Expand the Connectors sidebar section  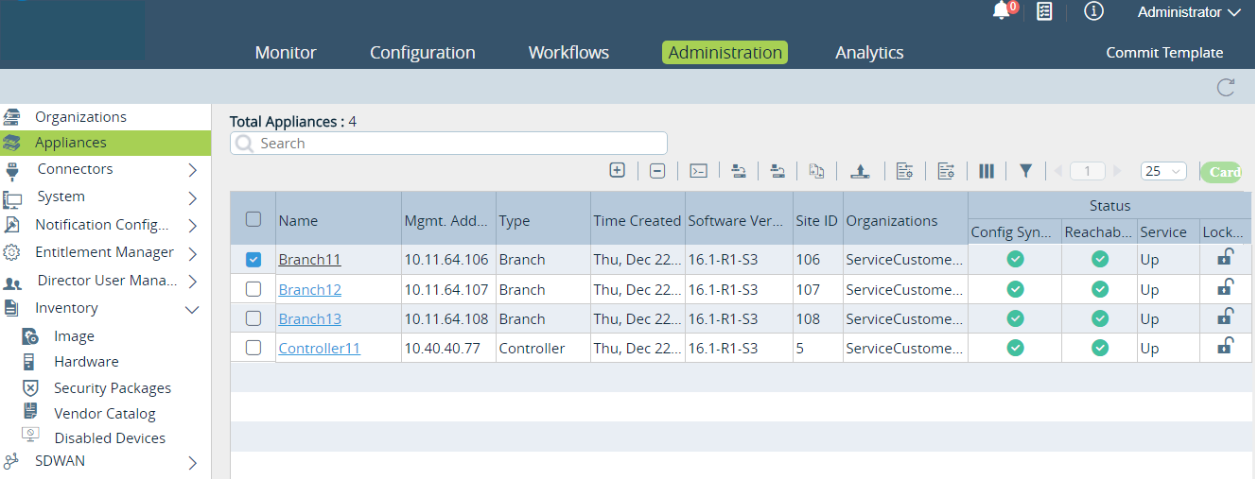click(193, 170)
